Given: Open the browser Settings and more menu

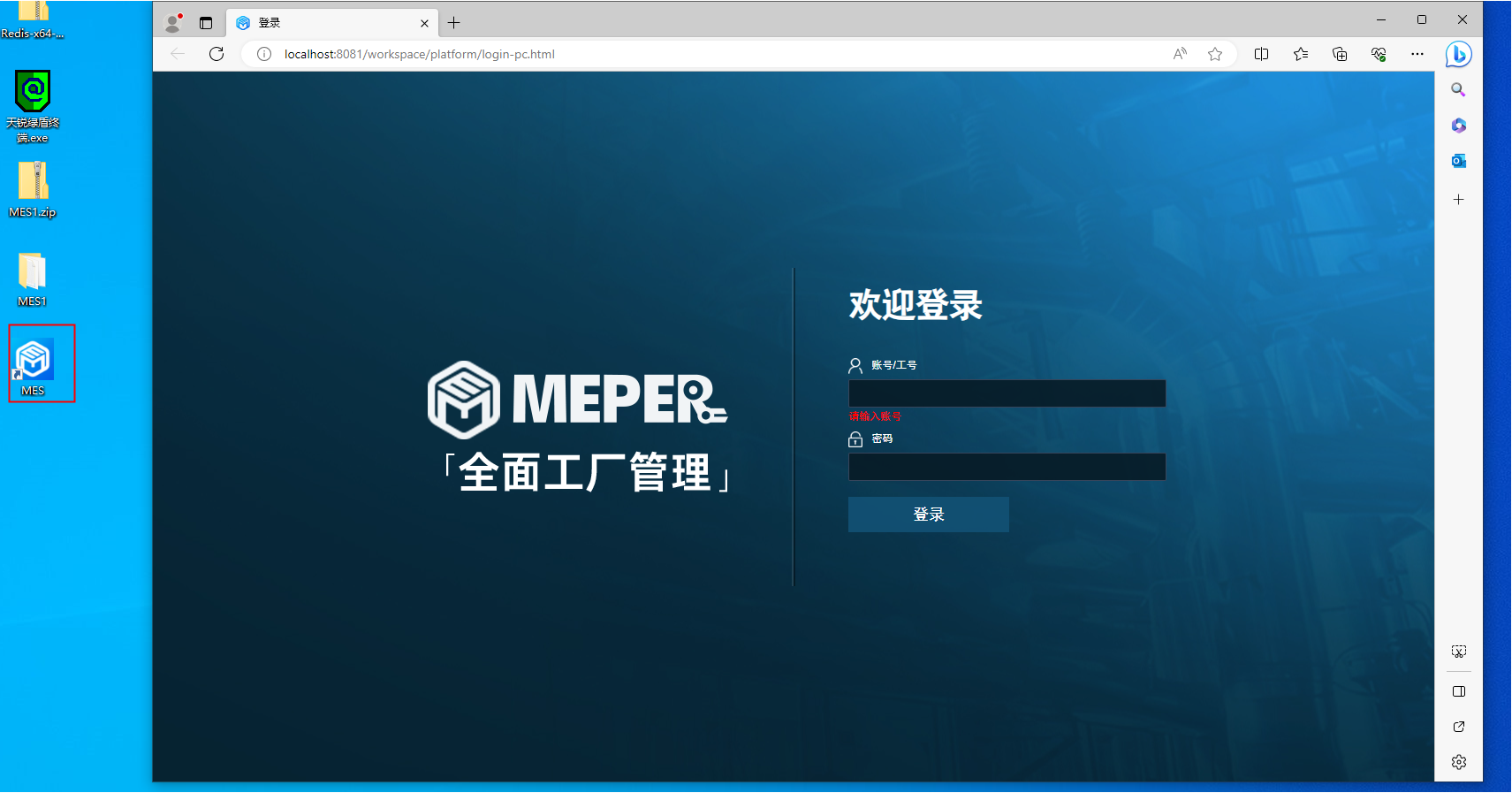Looking at the screenshot, I should click(x=1417, y=54).
